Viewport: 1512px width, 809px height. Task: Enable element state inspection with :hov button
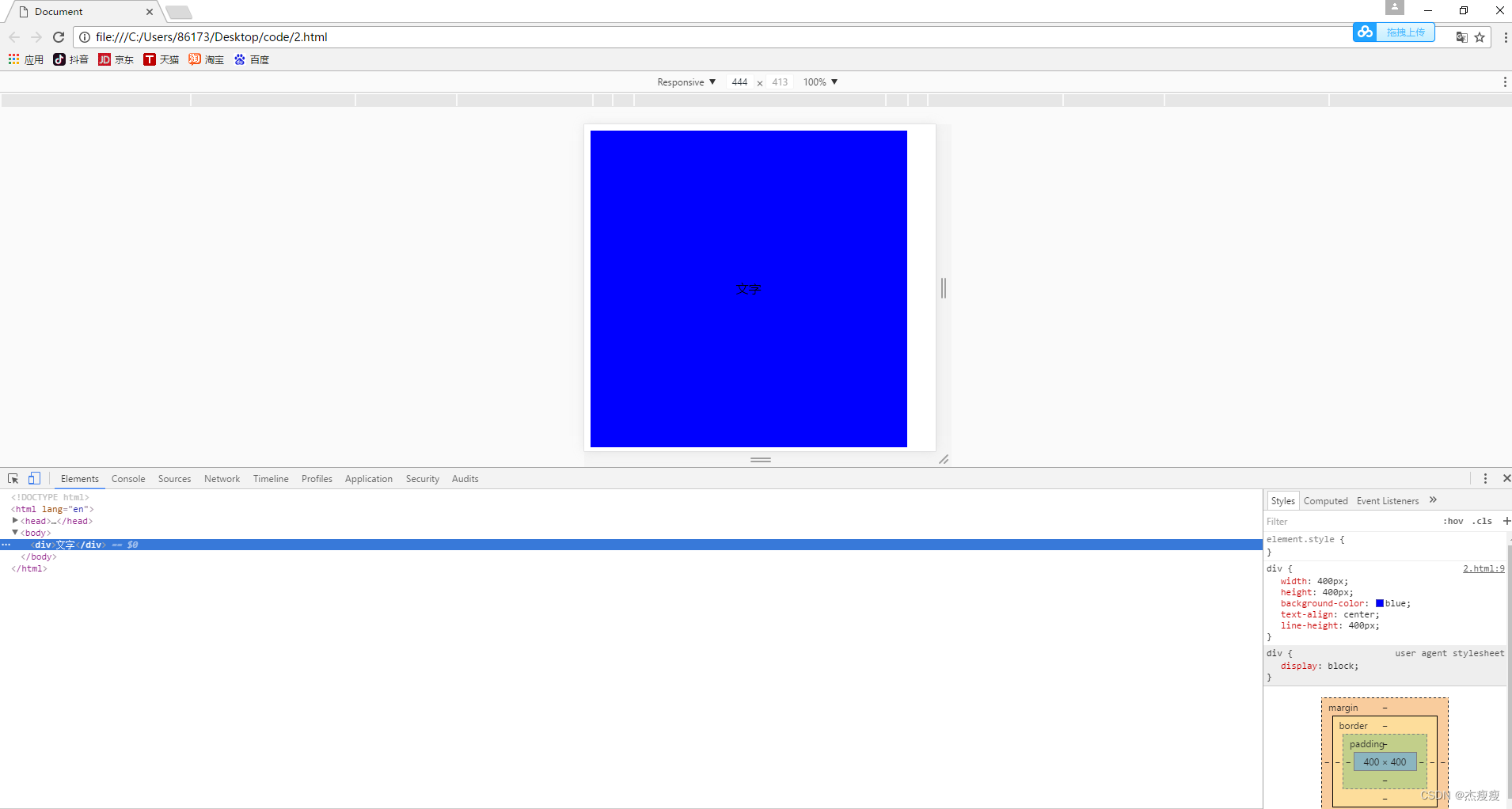point(1453,521)
